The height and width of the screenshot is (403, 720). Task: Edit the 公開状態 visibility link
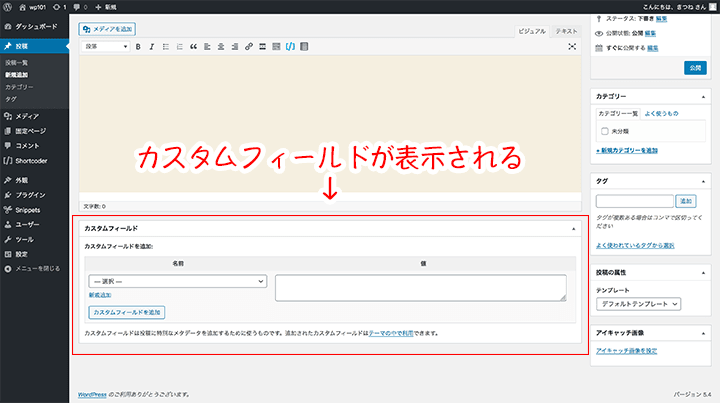[x=650, y=34]
